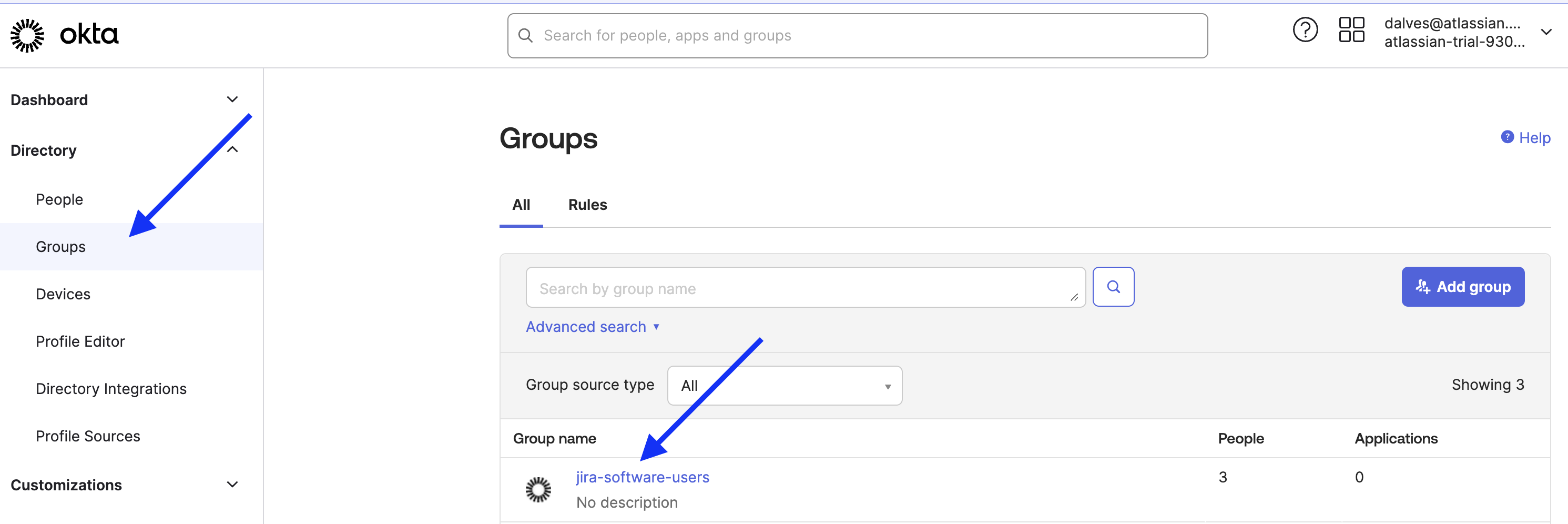This screenshot has width=1568, height=524.
Task: Click the 'No description' text
Action: 627,502
